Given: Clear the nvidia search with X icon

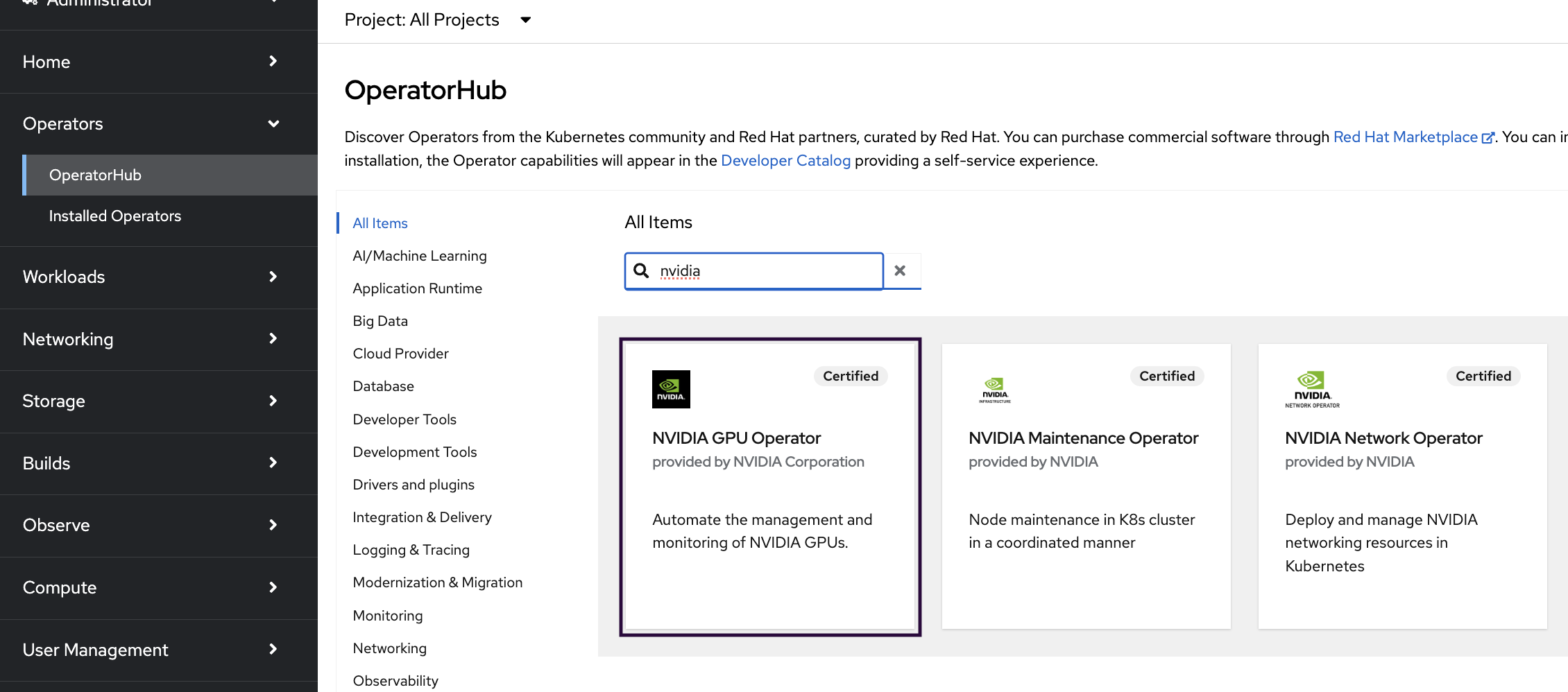Looking at the screenshot, I should [900, 270].
